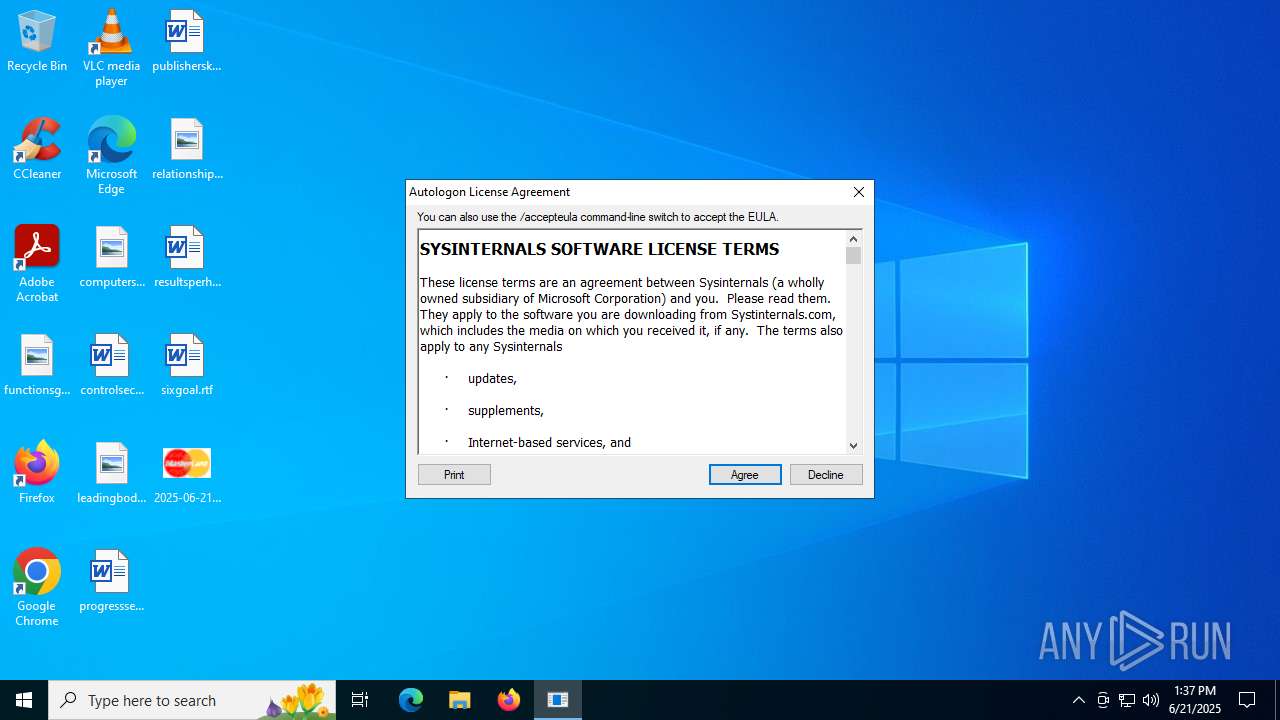Select the functionsg... image file icon
Viewport: 1280px width, 720px height.
(37, 365)
